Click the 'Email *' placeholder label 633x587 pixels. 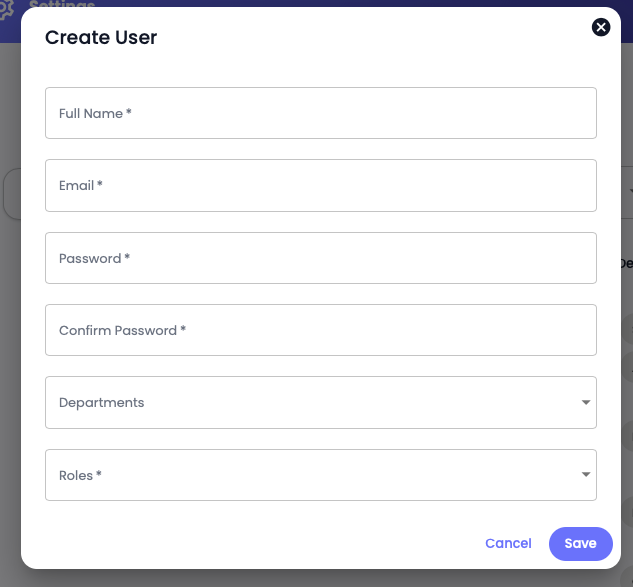pyautogui.click(x=81, y=186)
